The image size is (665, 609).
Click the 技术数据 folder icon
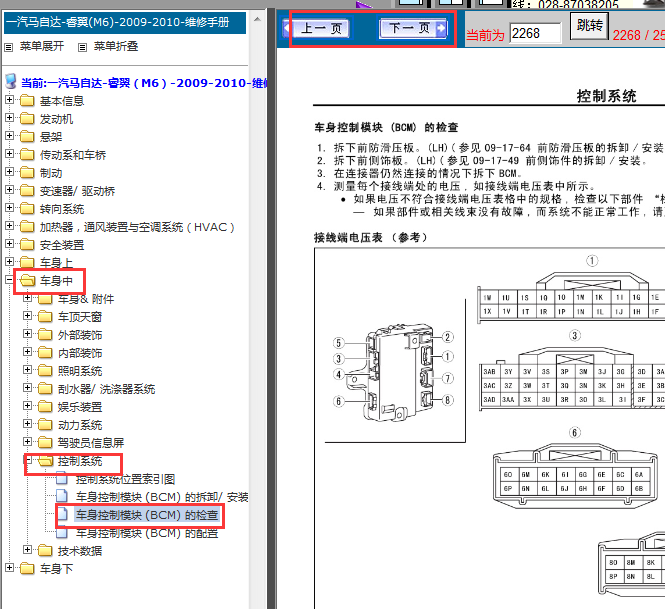tap(45, 551)
